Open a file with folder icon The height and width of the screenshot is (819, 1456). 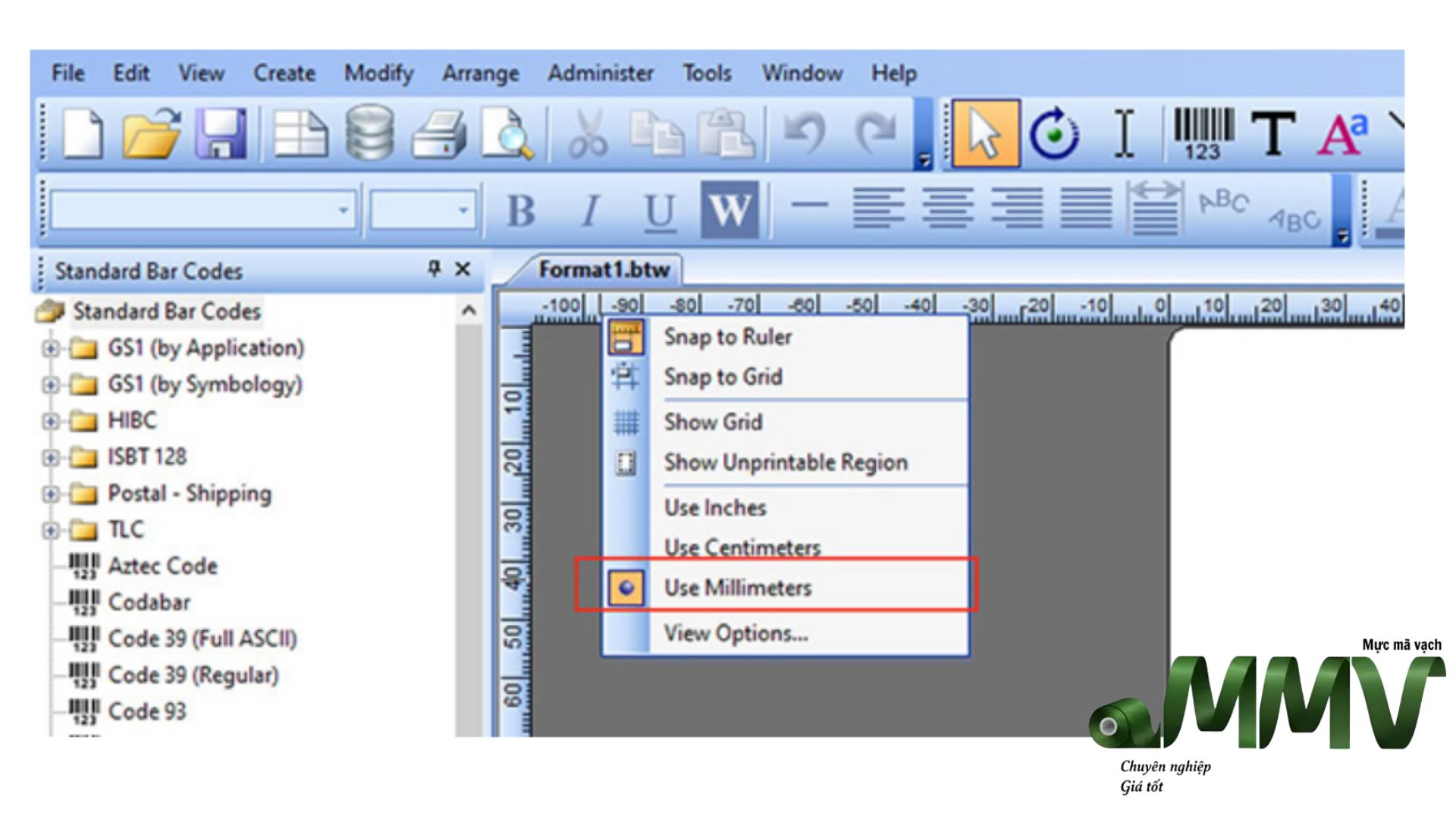[152, 133]
